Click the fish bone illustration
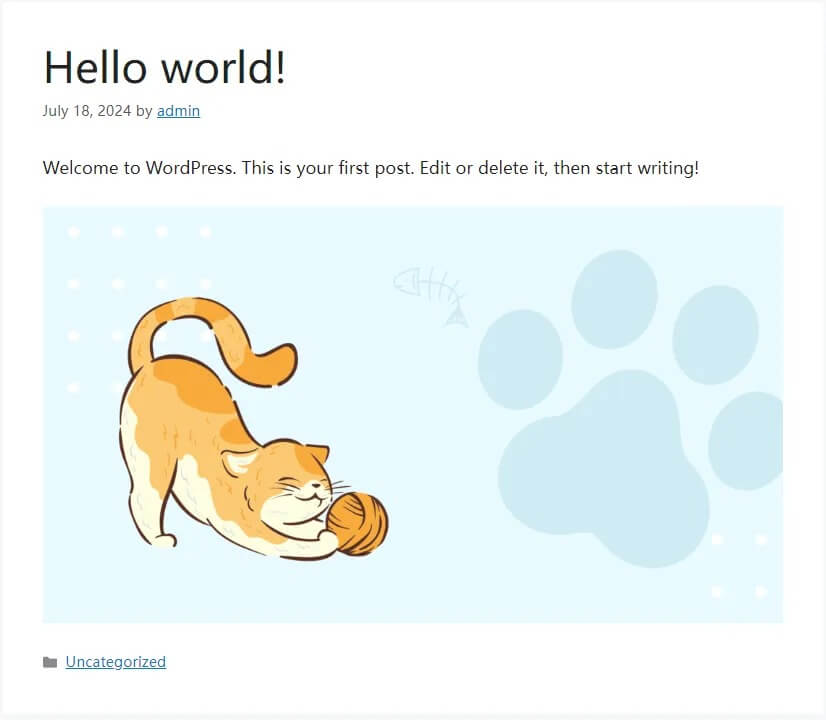Viewport: 826px width, 720px height. pyautogui.click(x=432, y=293)
